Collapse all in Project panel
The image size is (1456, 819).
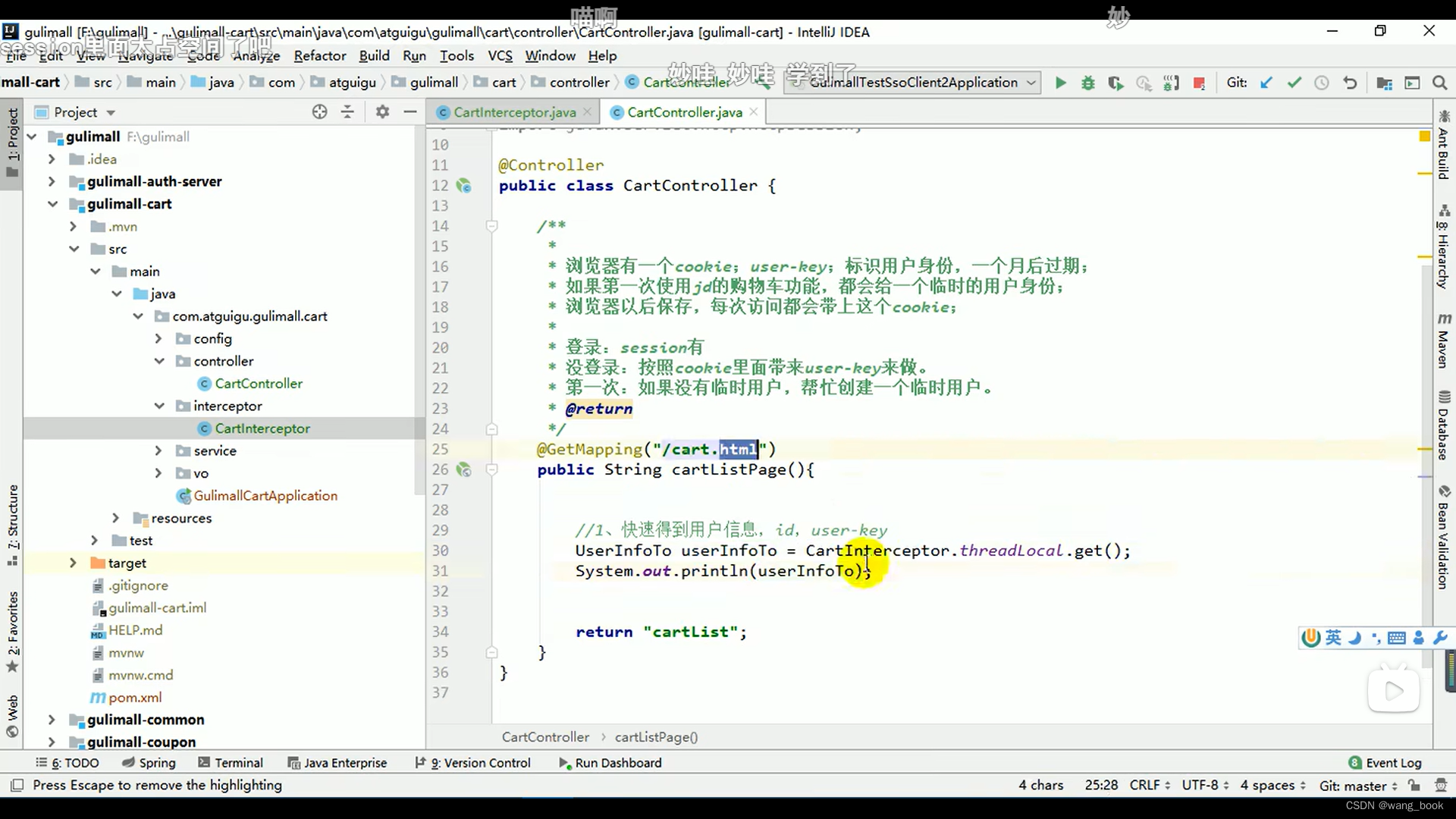347,112
